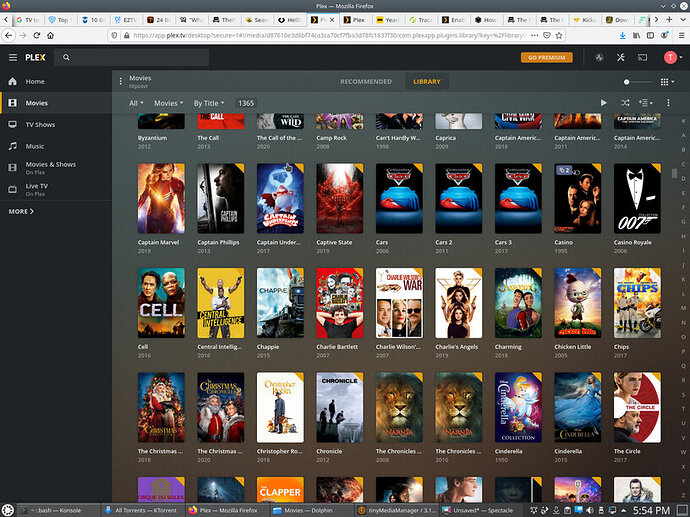The width and height of the screenshot is (690, 517).
Task: Go to Home in the sidebar
Action: click(56, 81)
